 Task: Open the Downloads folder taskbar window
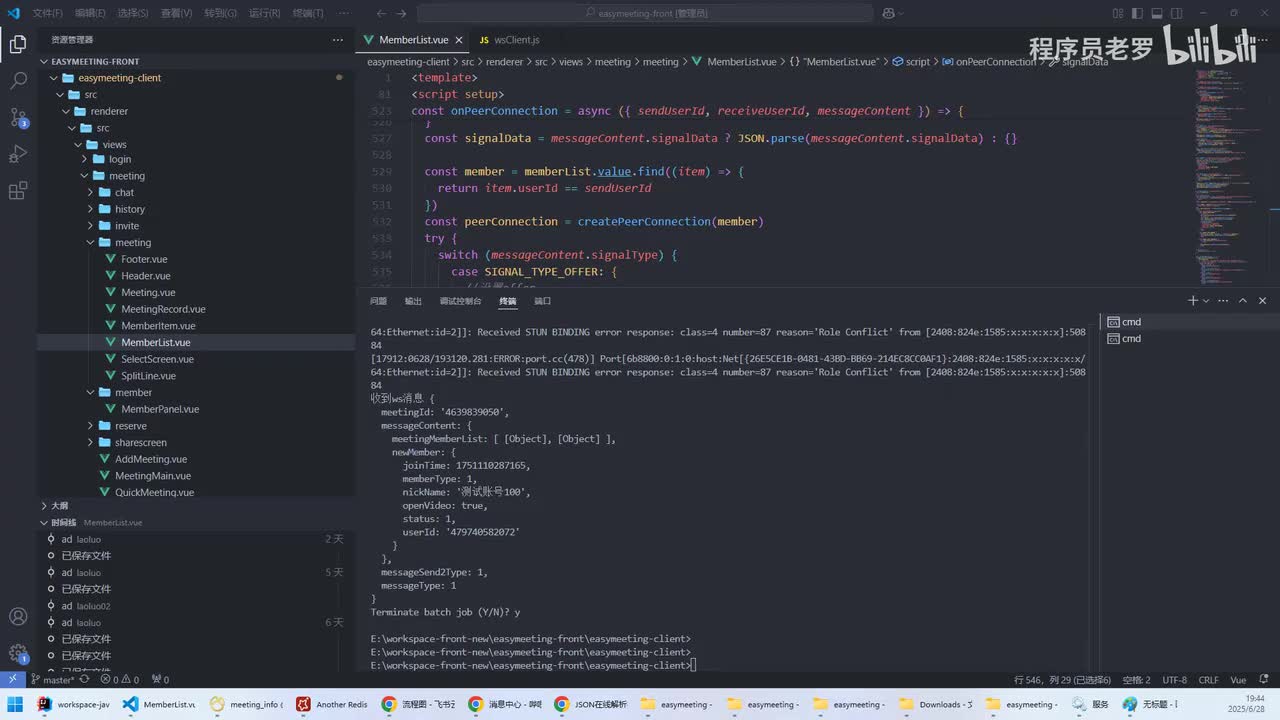[x=935, y=704]
